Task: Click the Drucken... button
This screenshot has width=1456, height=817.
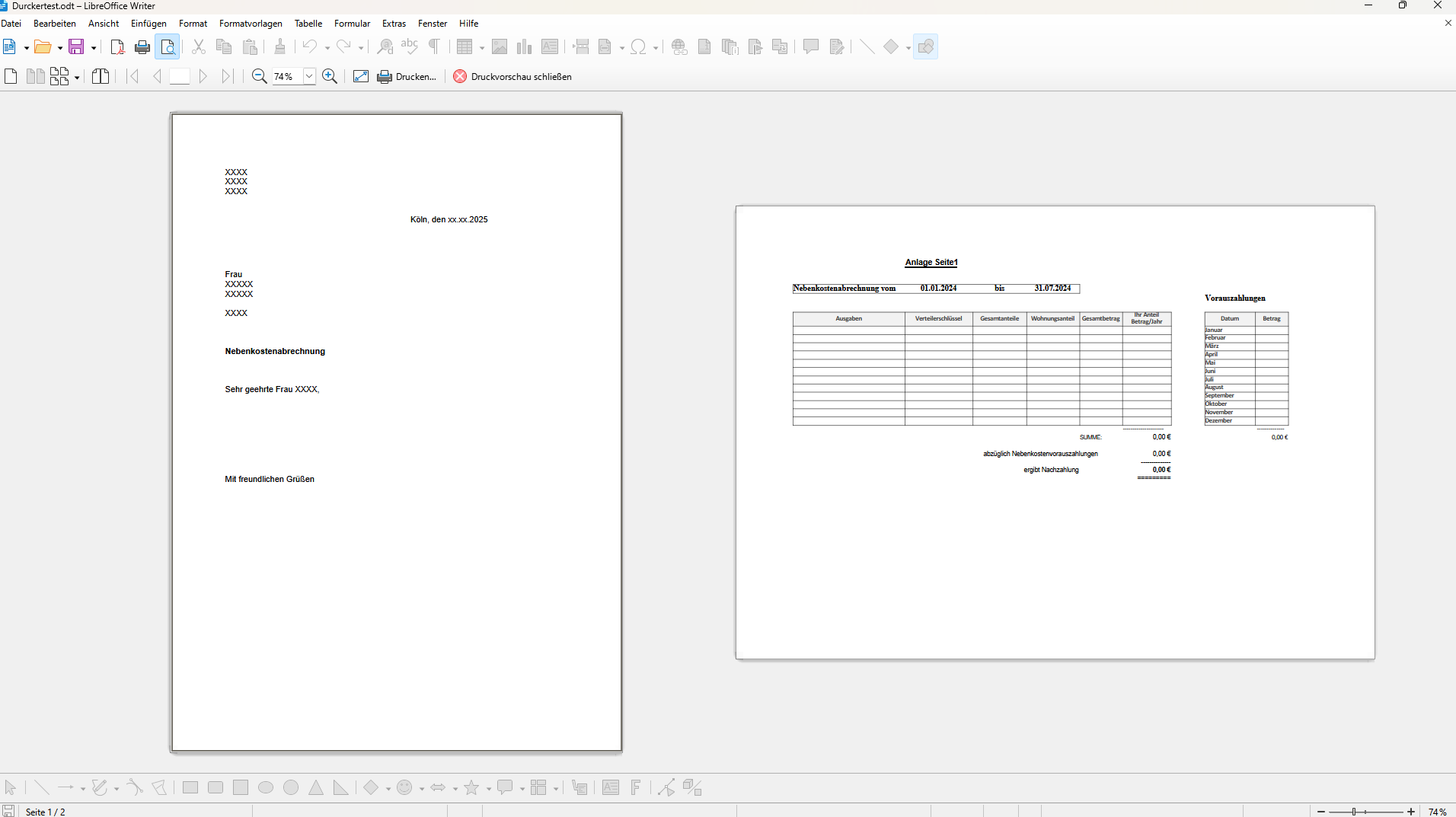Action: click(407, 76)
